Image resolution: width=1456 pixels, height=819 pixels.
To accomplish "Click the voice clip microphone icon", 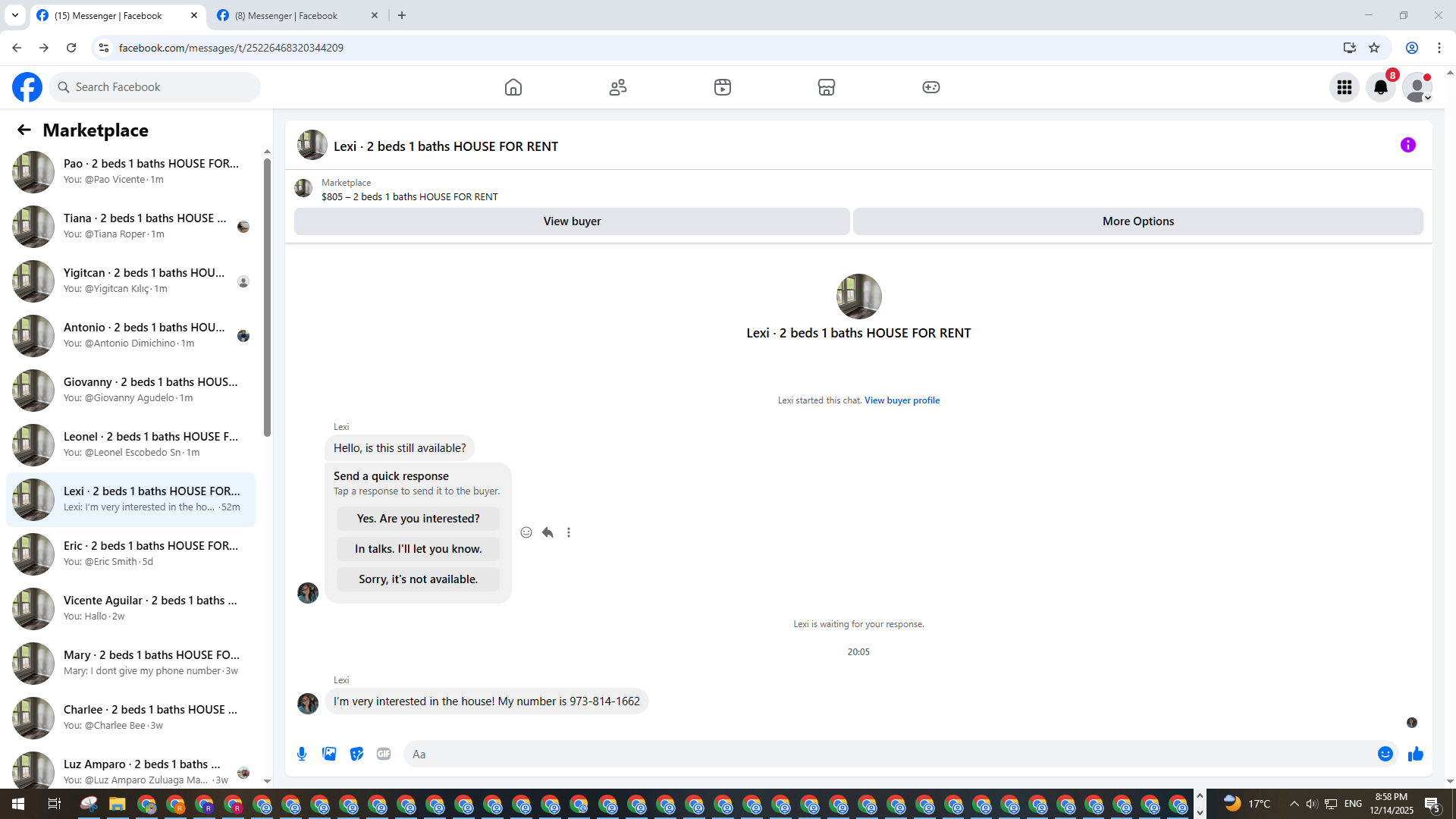I will [302, 754].
